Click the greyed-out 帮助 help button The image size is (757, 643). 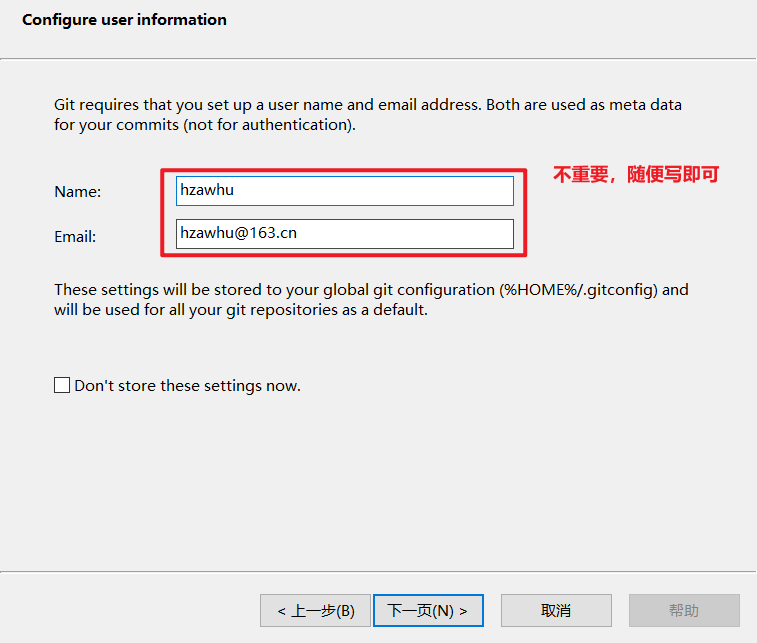684,611
